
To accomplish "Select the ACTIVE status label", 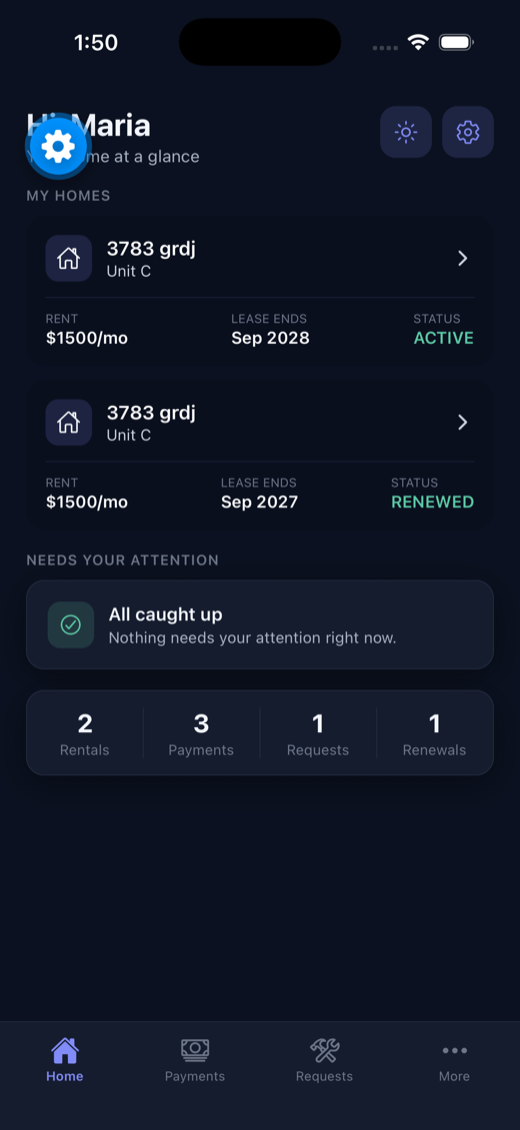I will pyautogui.click(x=444, y=338).
